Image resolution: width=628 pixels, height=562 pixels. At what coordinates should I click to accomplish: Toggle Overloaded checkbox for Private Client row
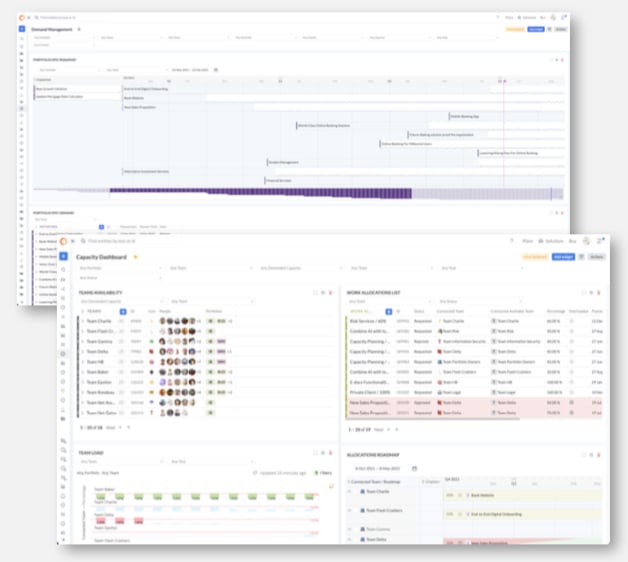click(572, 393)
